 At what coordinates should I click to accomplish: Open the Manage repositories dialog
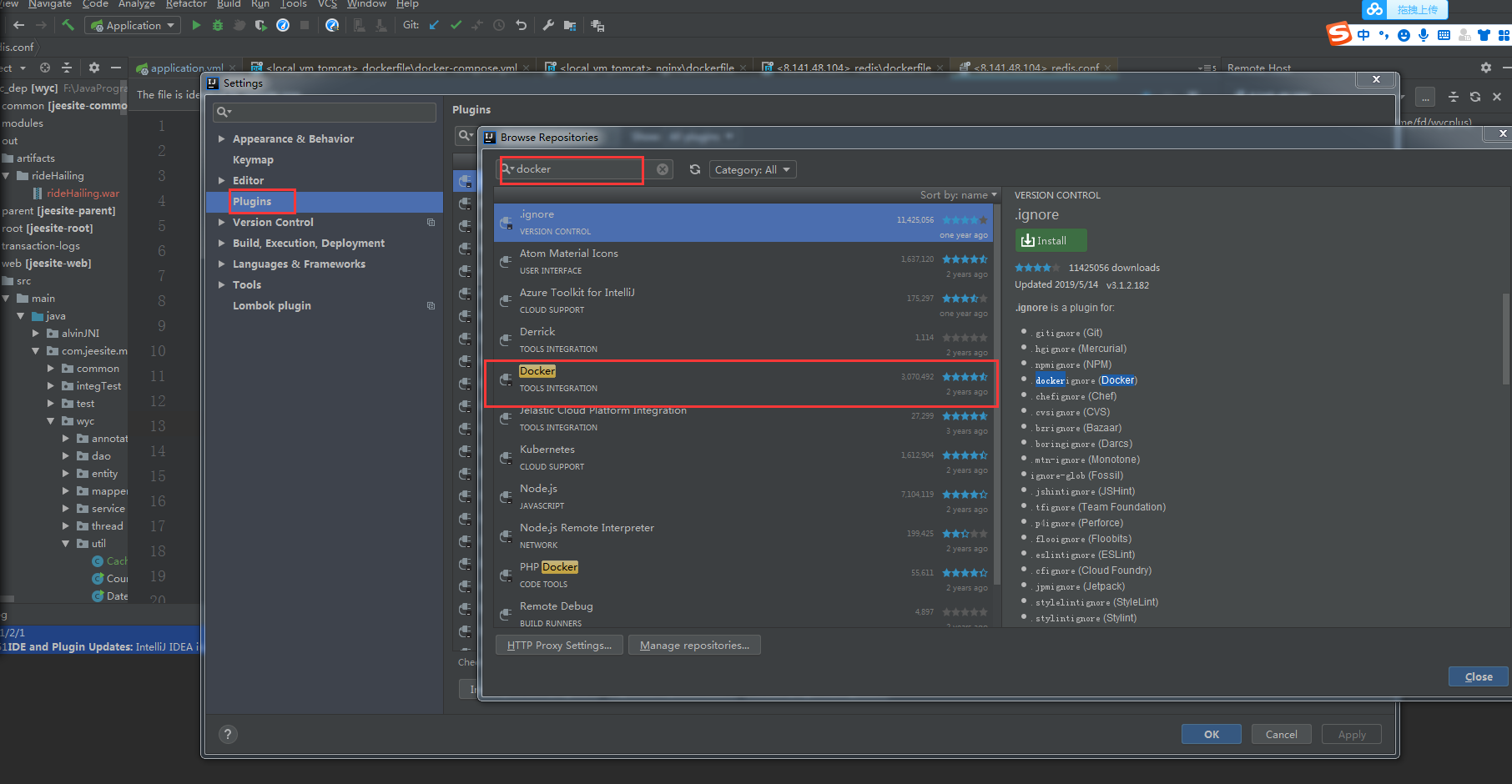[694, 644]
